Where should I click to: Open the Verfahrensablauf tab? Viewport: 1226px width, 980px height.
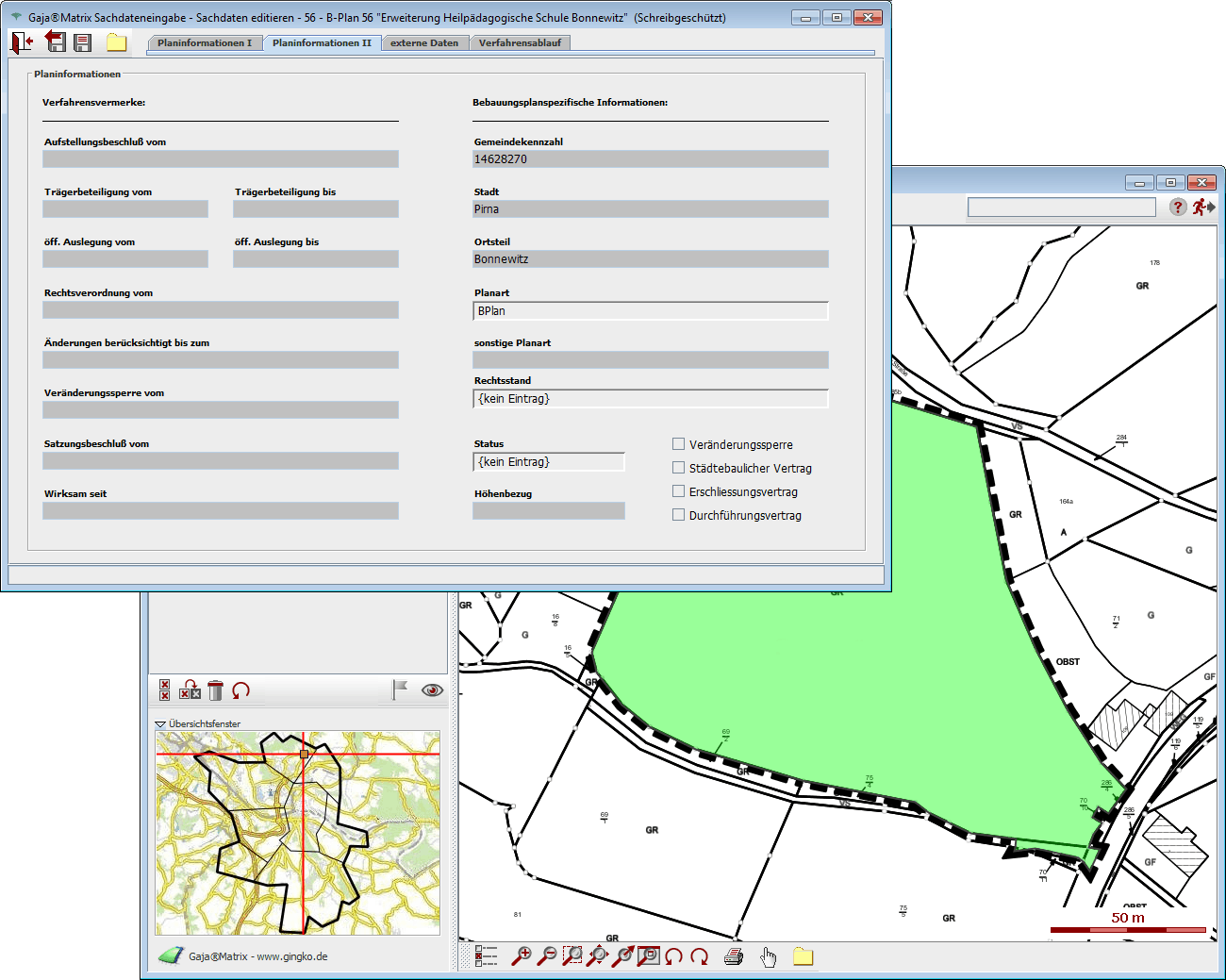[x=520, y=43]
